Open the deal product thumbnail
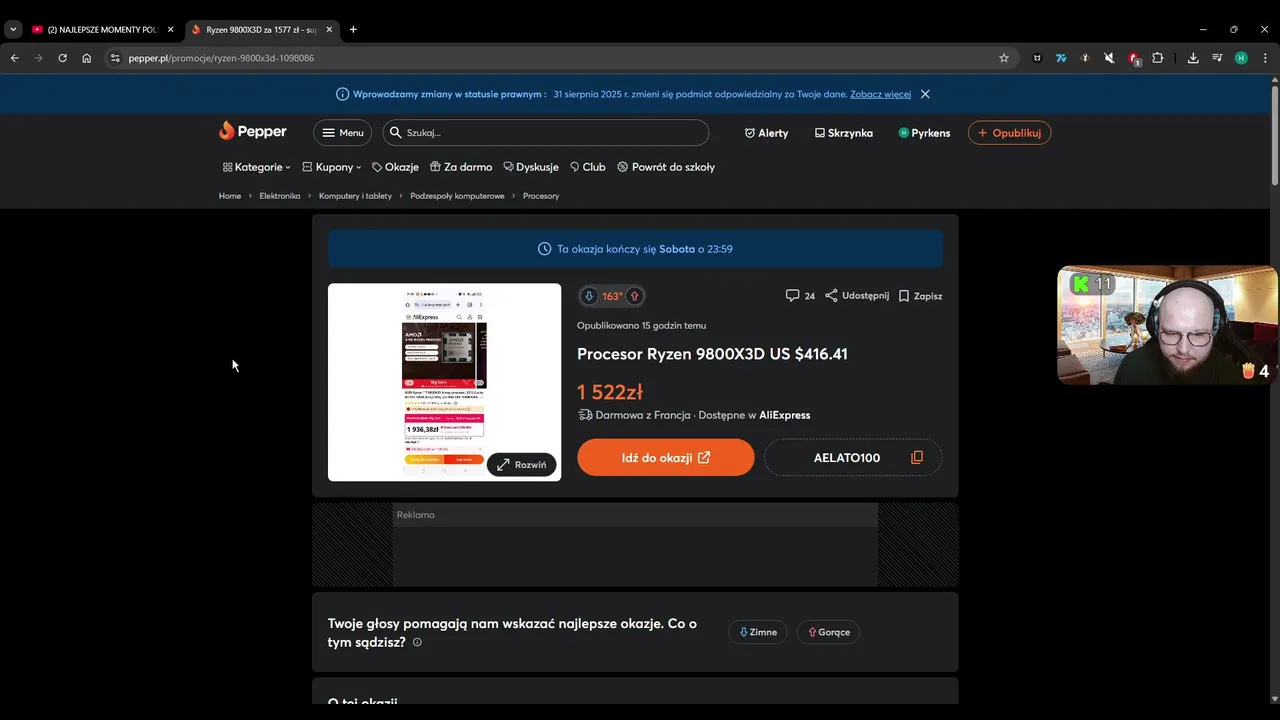Screen dimensions: 1280x720 click(x=444, y=382)
